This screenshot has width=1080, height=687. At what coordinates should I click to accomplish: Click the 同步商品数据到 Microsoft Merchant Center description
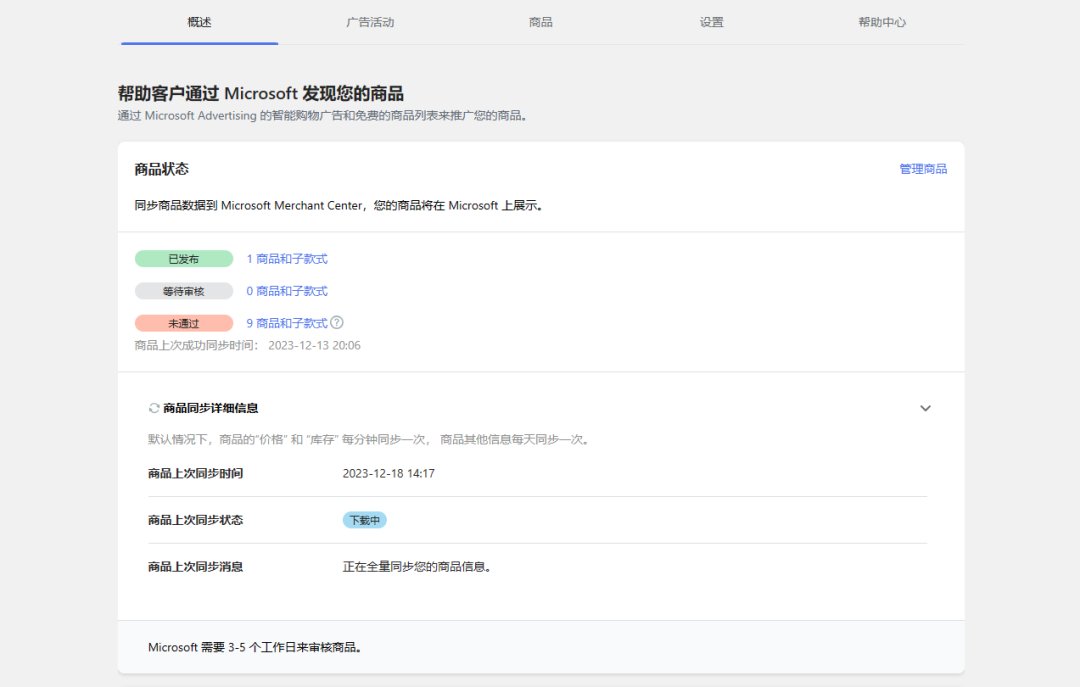coord(340,205)
